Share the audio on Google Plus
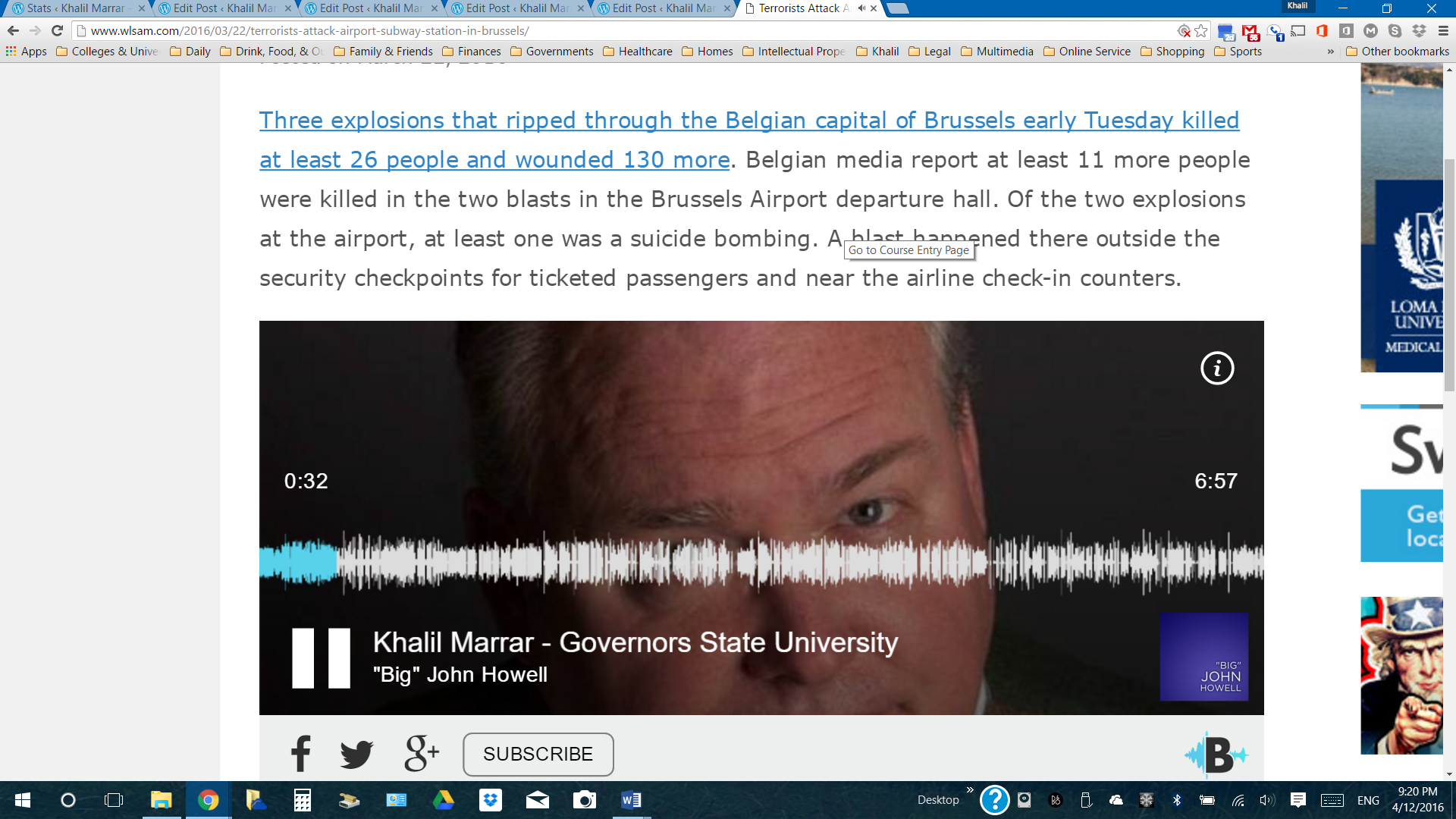The height and width of the screenshot is (819, 1456). click(421, 753)
